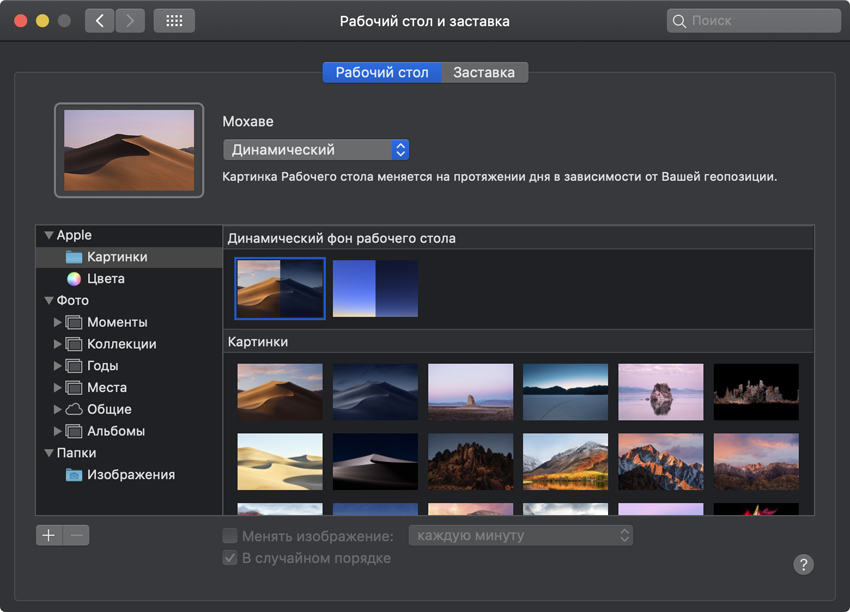
Task: Click the Show All grid icon
Action: pyautogui.click(x=174, y=21)
